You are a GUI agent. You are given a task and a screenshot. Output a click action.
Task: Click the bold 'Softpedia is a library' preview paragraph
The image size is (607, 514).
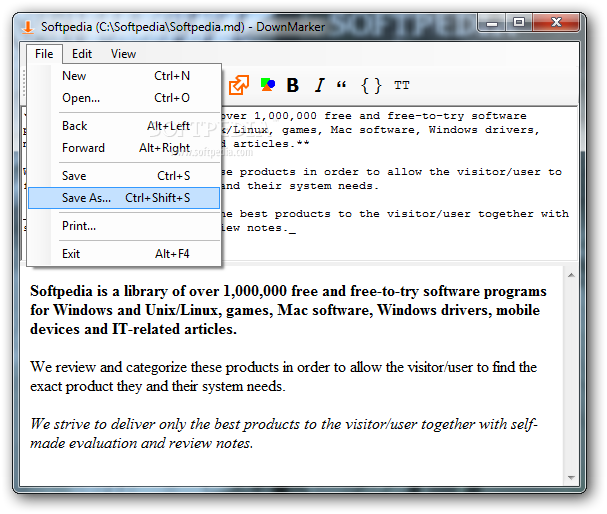(x=288, y=310)
